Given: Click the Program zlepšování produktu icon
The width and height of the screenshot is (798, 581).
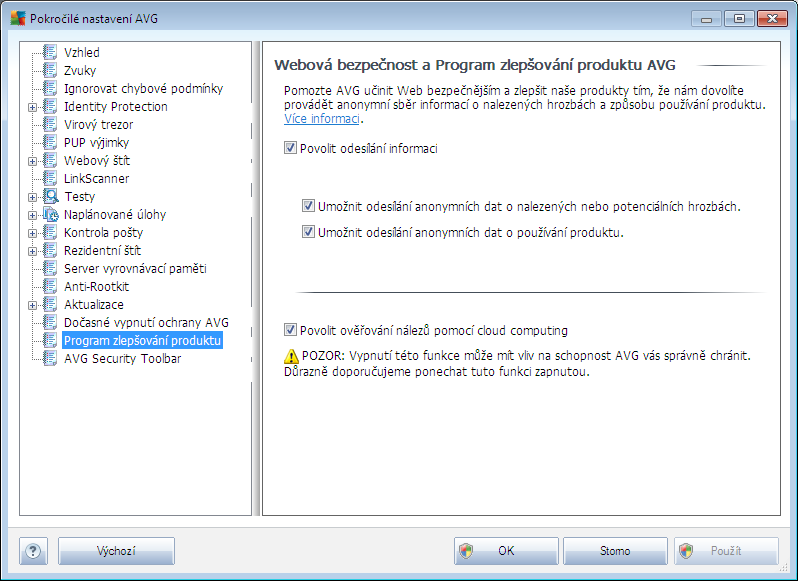Looking at the screenshot, I should pyautogui.click(x=50, y=341).
